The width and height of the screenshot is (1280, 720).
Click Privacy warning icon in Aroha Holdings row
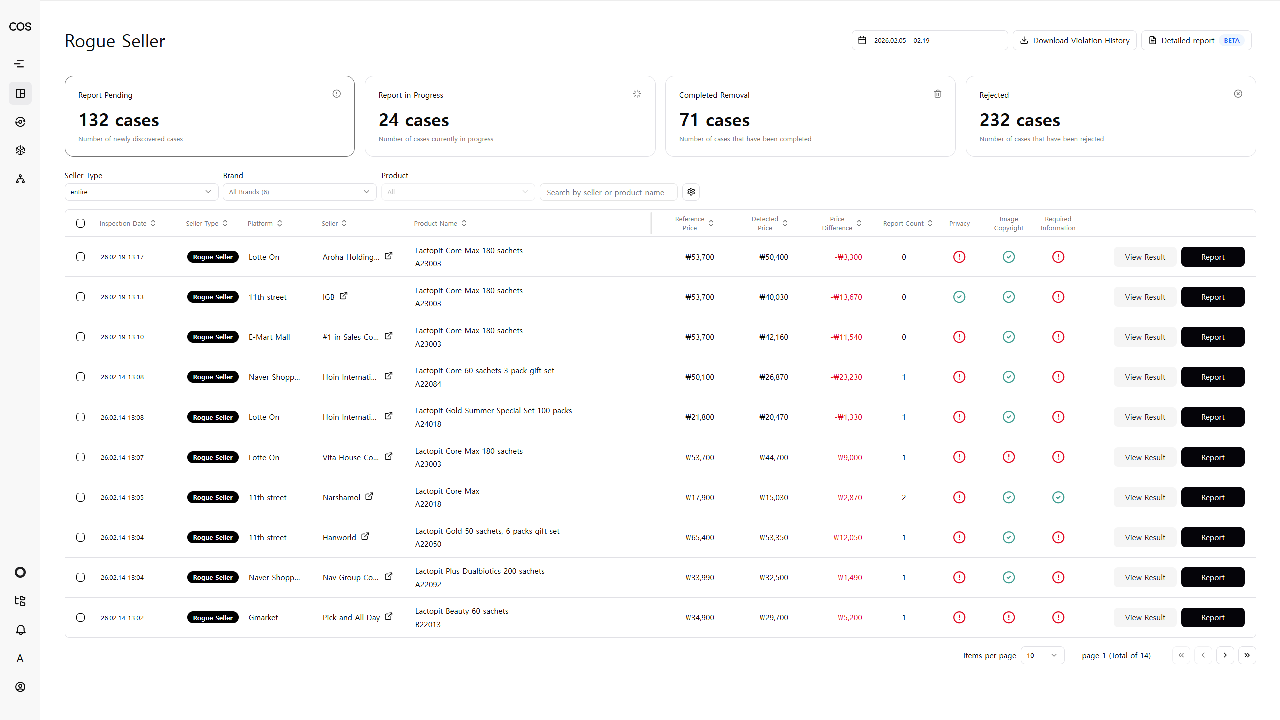click(x=959, y=257)
